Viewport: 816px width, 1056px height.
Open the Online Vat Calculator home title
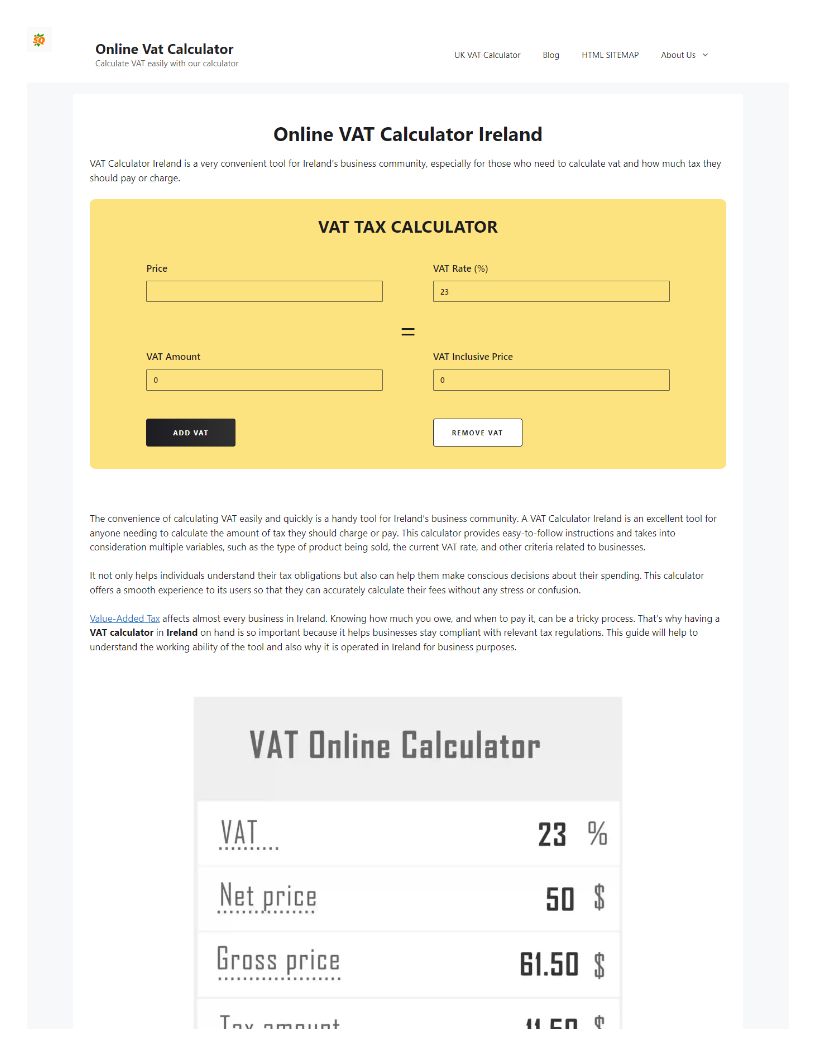coord(164,49)
